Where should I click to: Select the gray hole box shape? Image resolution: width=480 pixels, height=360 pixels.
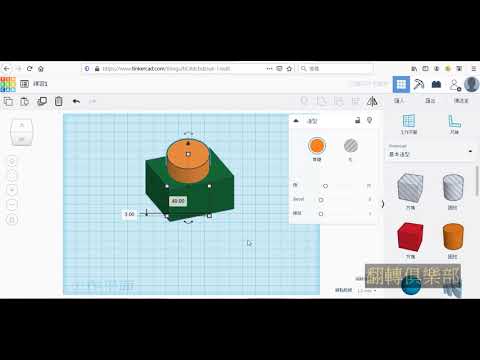pos(410,188)
